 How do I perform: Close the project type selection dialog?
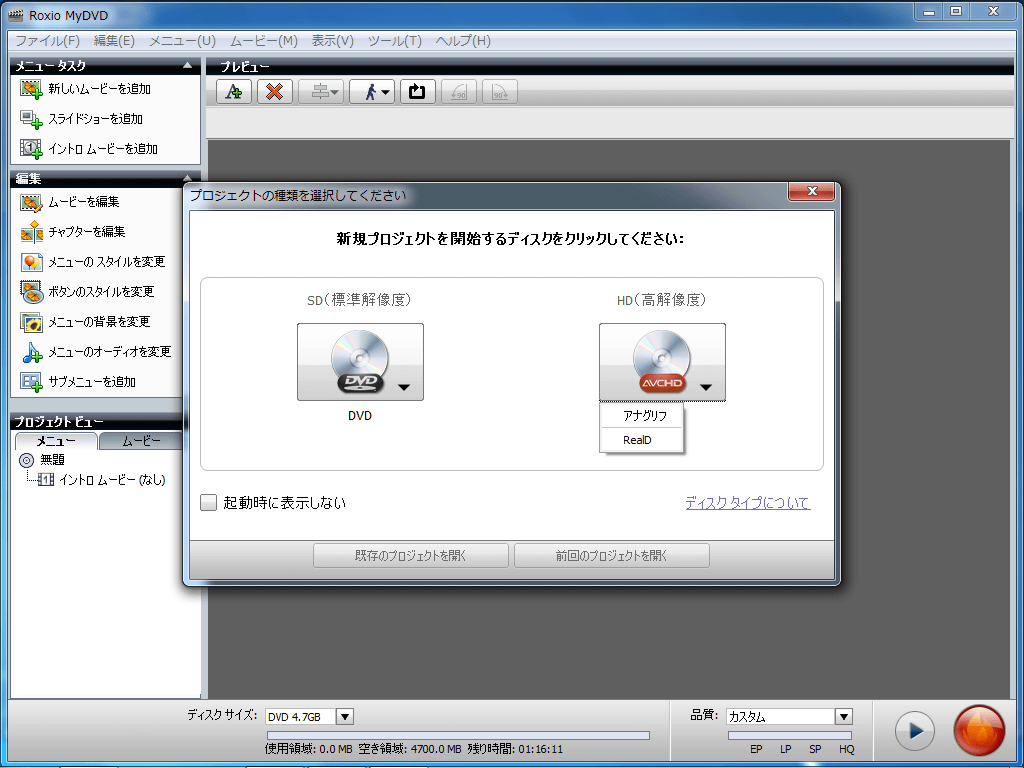[812, 191]
